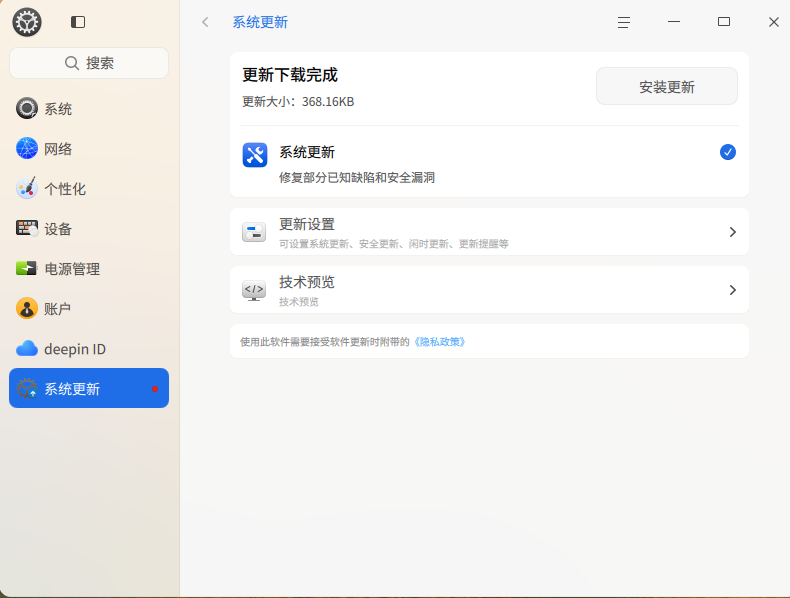790x598 pixels.
Task: Click the 个性化 paintbrush icon
Action: (27, 188)
